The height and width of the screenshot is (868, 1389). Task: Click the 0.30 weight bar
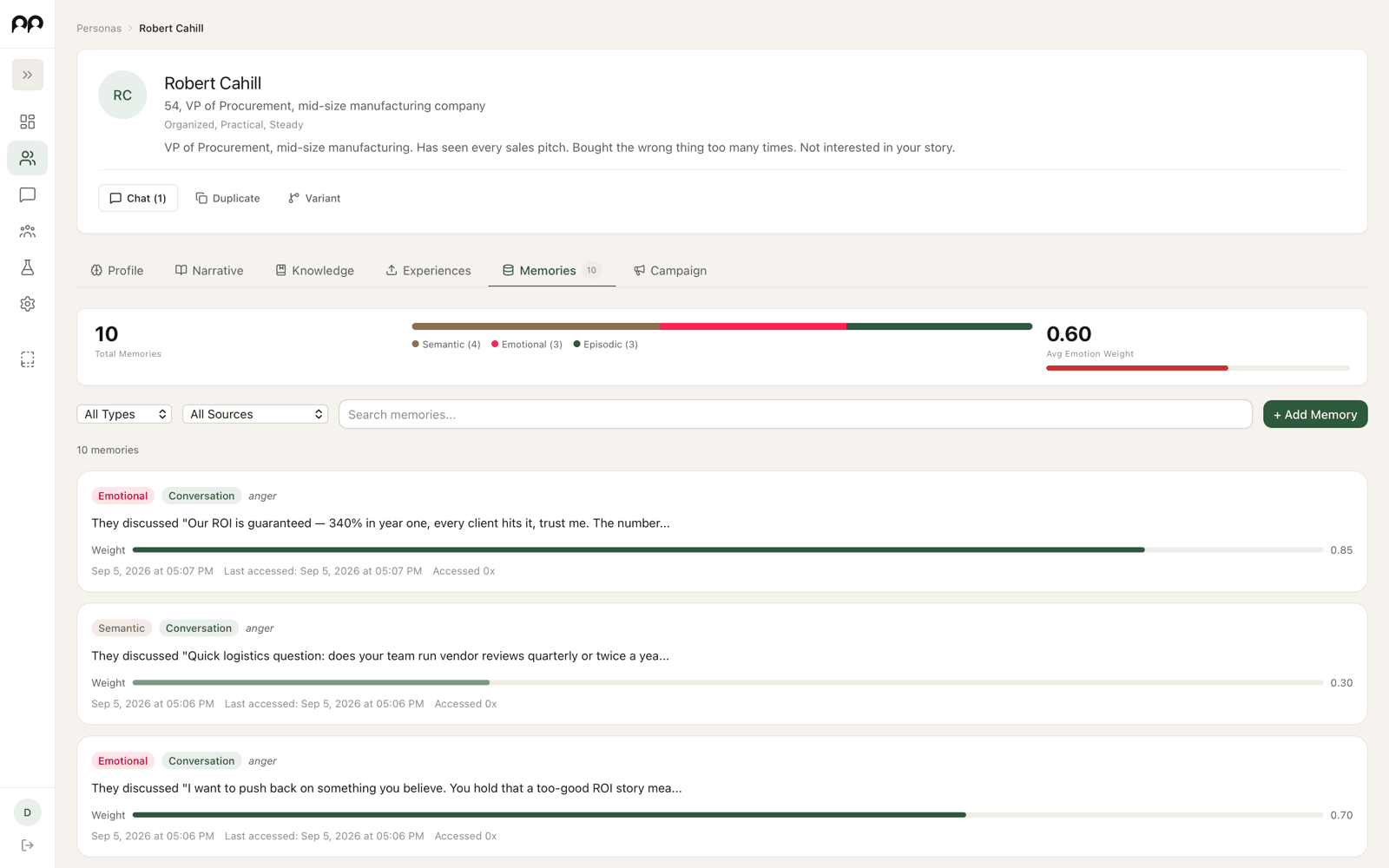point(727,683)
